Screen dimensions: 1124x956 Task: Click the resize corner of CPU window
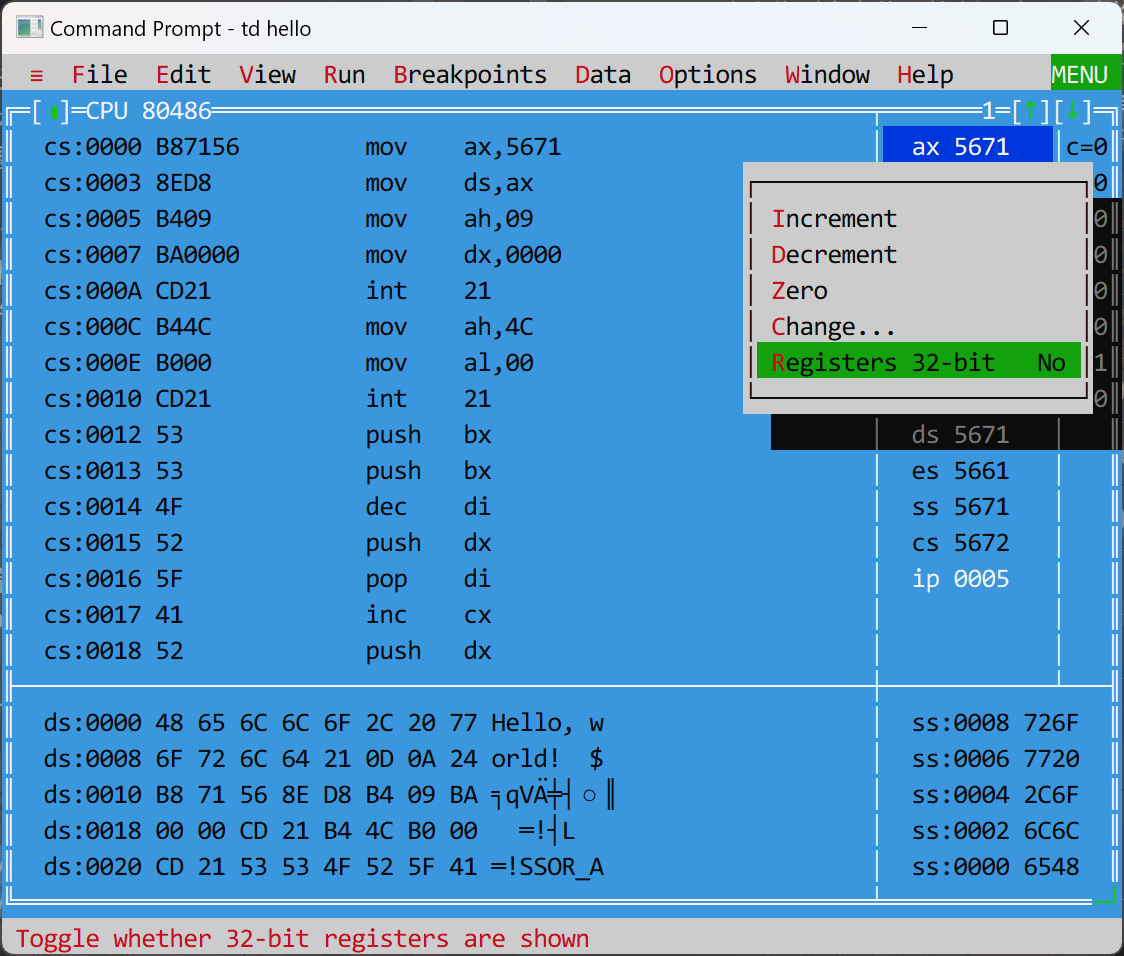1105,895
